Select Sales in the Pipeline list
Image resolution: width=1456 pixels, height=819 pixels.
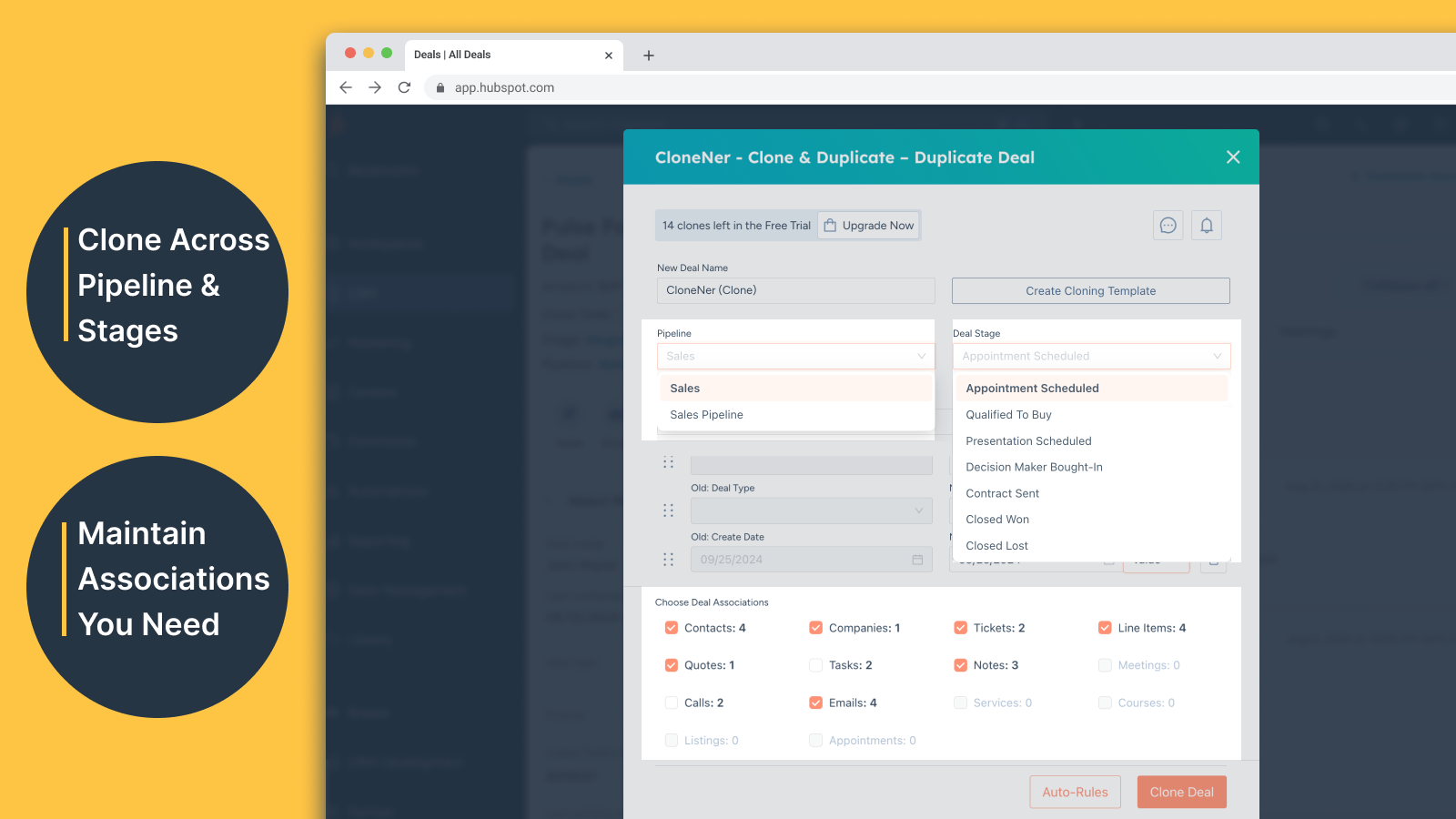(796, 389)
